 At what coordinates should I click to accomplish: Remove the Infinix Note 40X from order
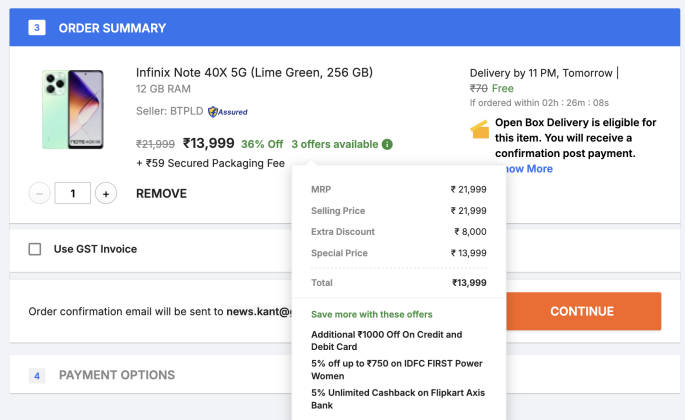161,193
